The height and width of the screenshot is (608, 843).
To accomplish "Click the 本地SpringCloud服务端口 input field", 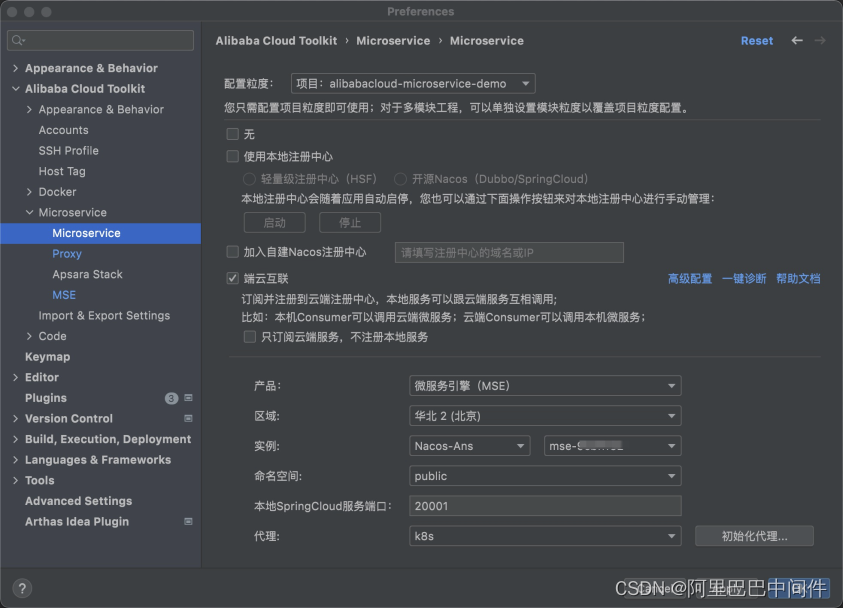I will [545, 505].
